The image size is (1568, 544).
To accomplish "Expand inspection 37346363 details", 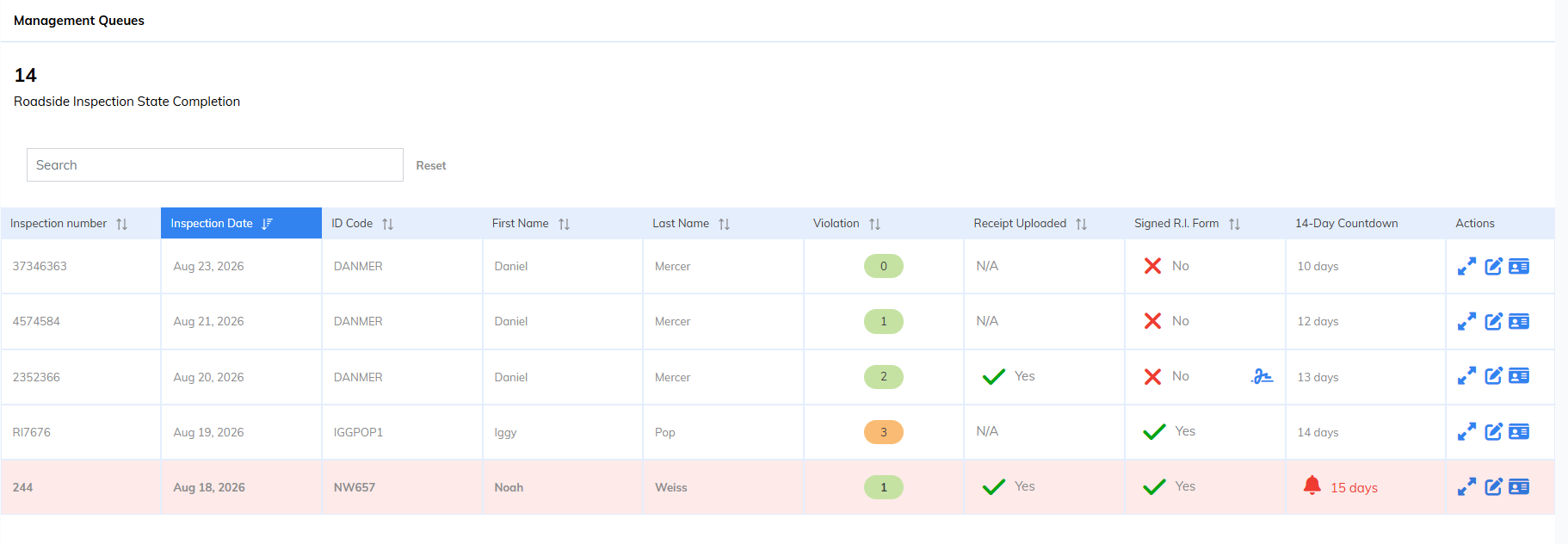I will pos(1466,267).
